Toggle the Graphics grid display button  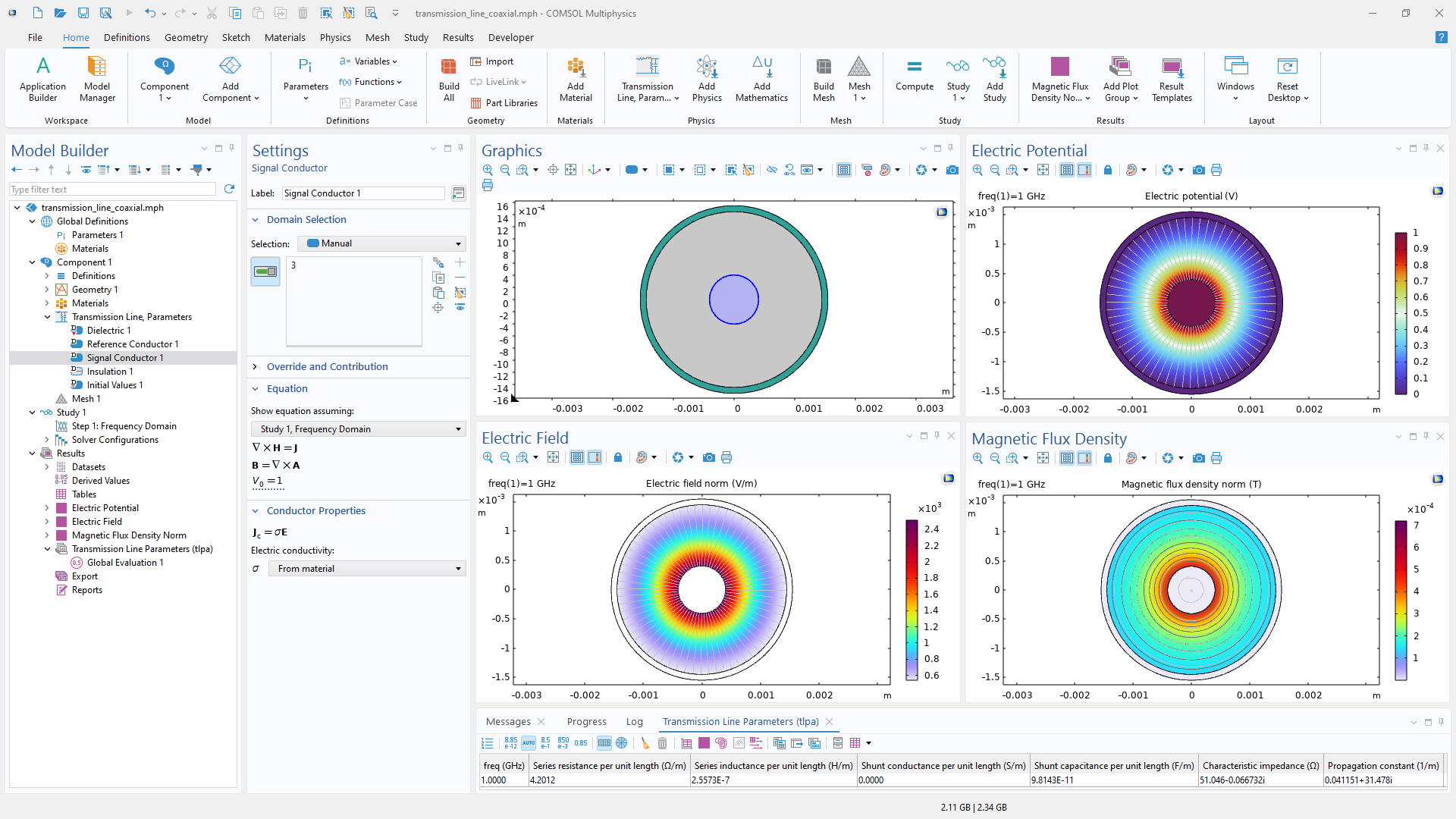point(843,170)
